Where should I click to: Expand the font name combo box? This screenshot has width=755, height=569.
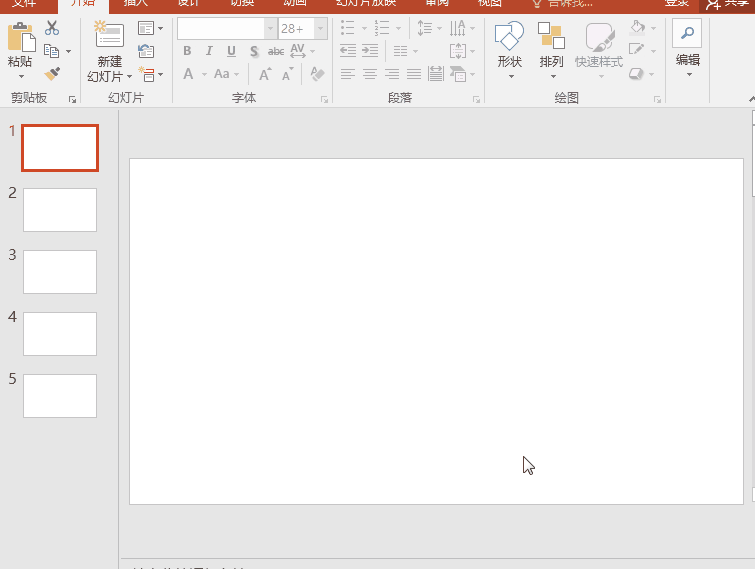pyautogui.click(x=269, y=29)
